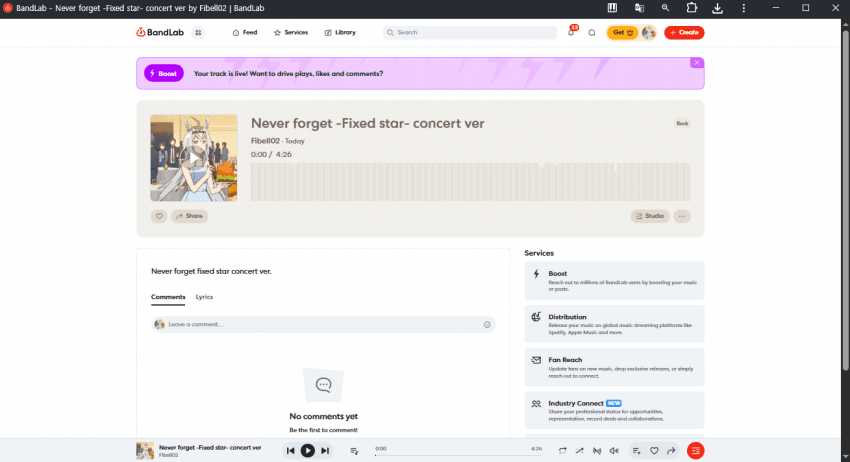The width and height of the screenshot is (850, 462).
Task: Open the Library menu item
Action: point(340,33)
